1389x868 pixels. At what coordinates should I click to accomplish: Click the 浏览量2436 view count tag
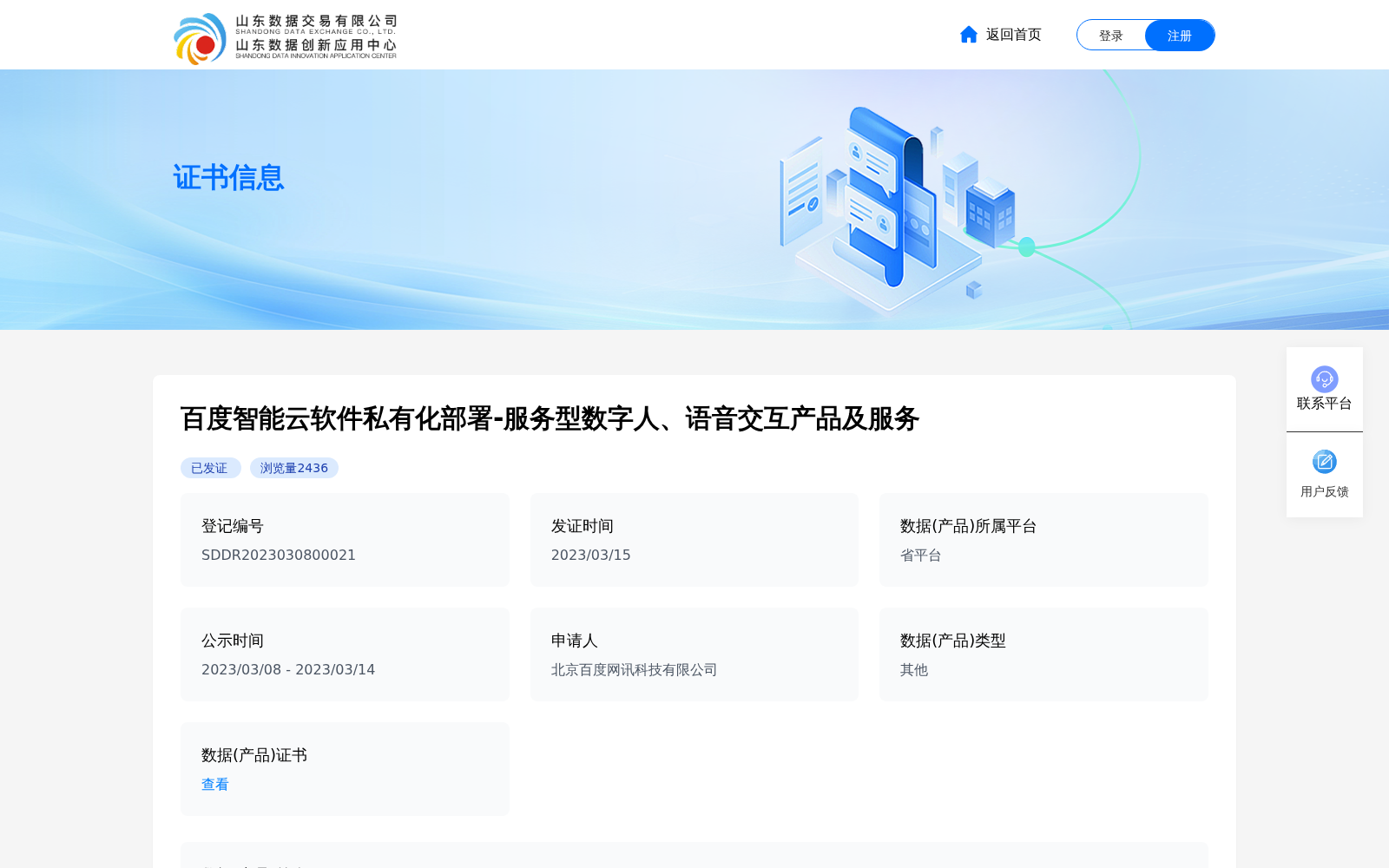click(294, 468)
